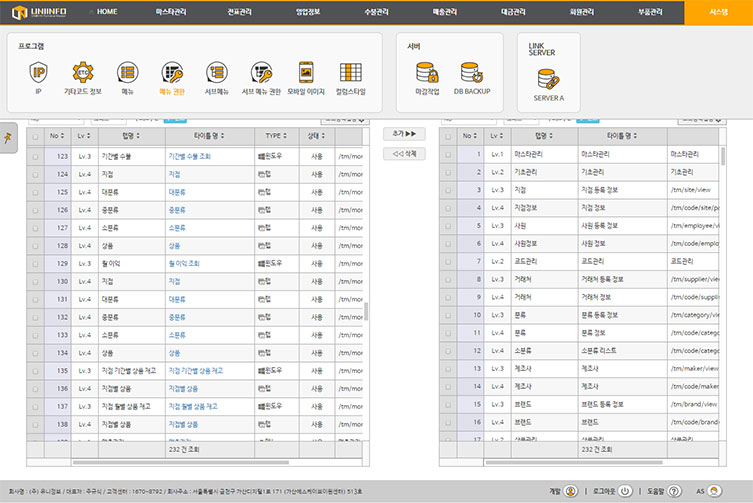Open the 모바일 이미지 icon
The height and width of the screenshot is (503, 753).
pyautogui.click(x=306, y=73)
